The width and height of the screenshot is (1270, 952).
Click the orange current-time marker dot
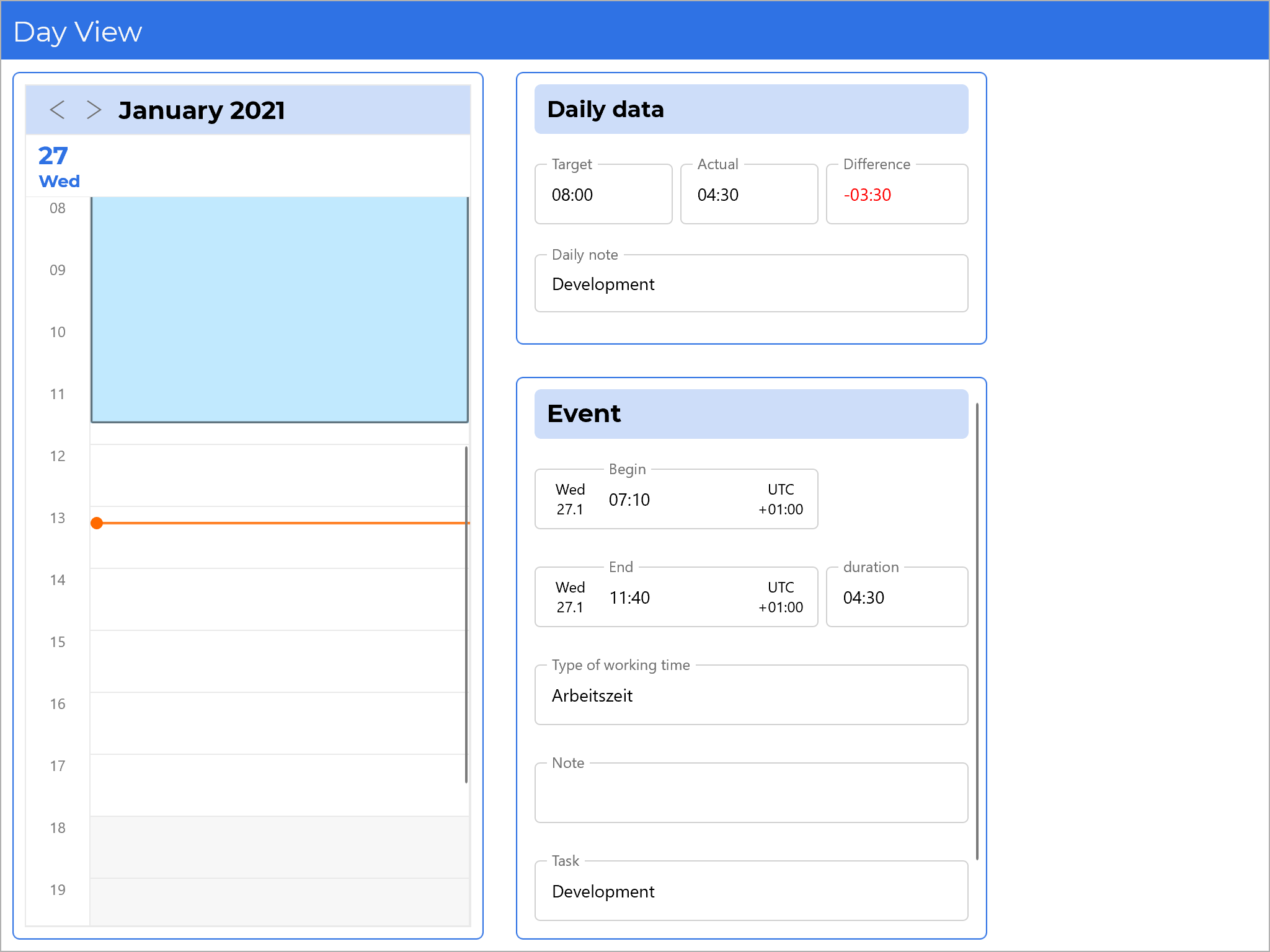pyautogui.click(x=97, y=523)
